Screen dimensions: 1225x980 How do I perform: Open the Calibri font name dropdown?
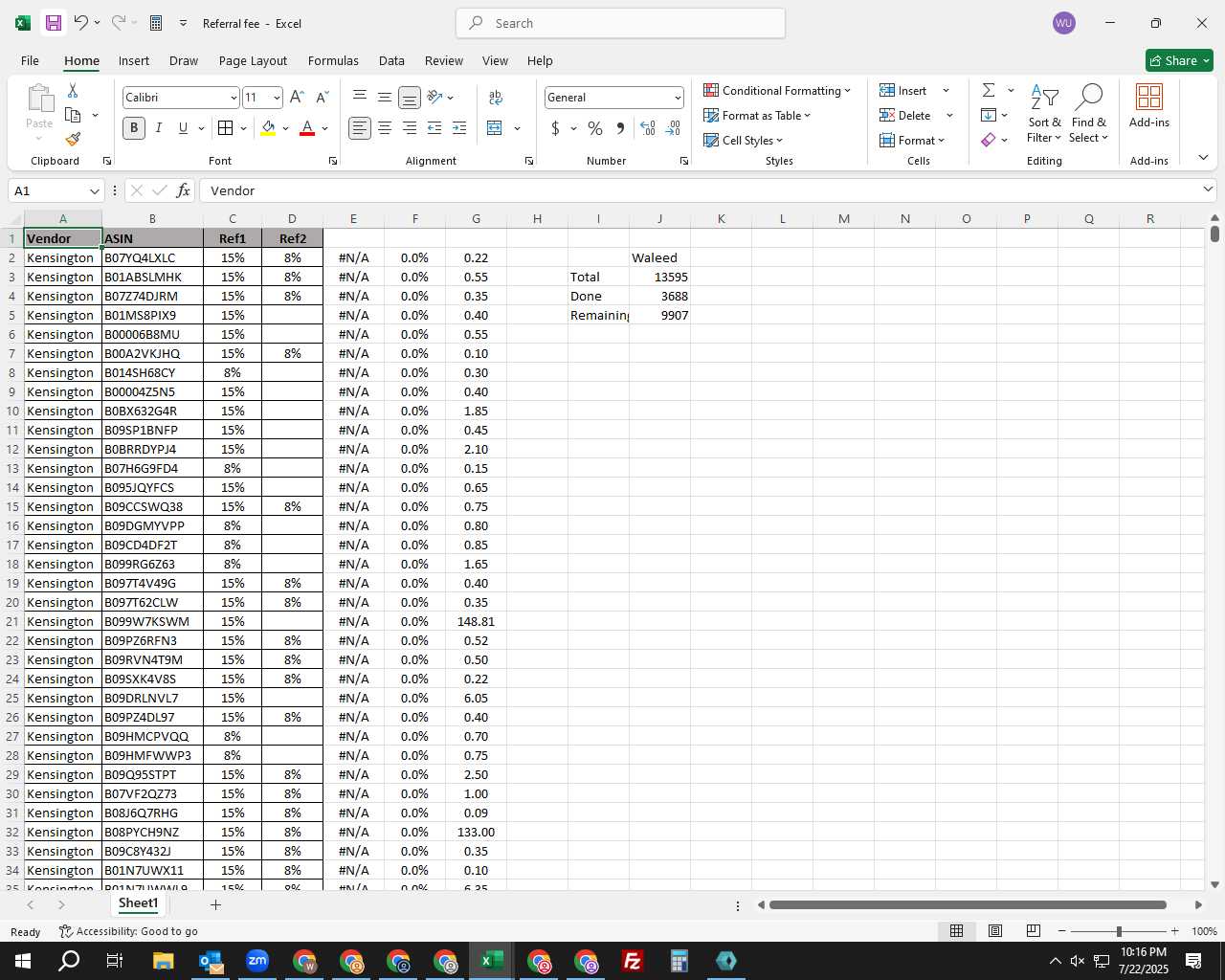pyautogui.click(x=234, y=98)
